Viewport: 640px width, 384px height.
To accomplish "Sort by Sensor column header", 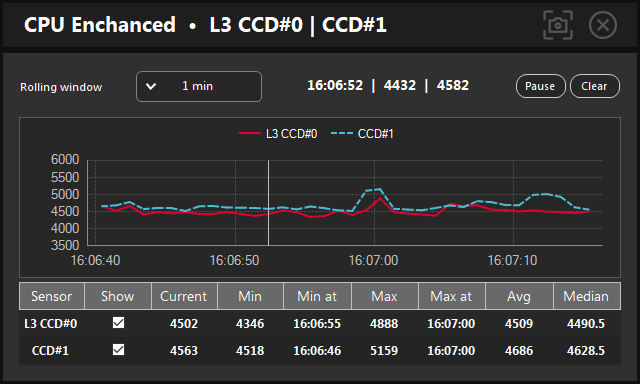I will click(51, 296).
